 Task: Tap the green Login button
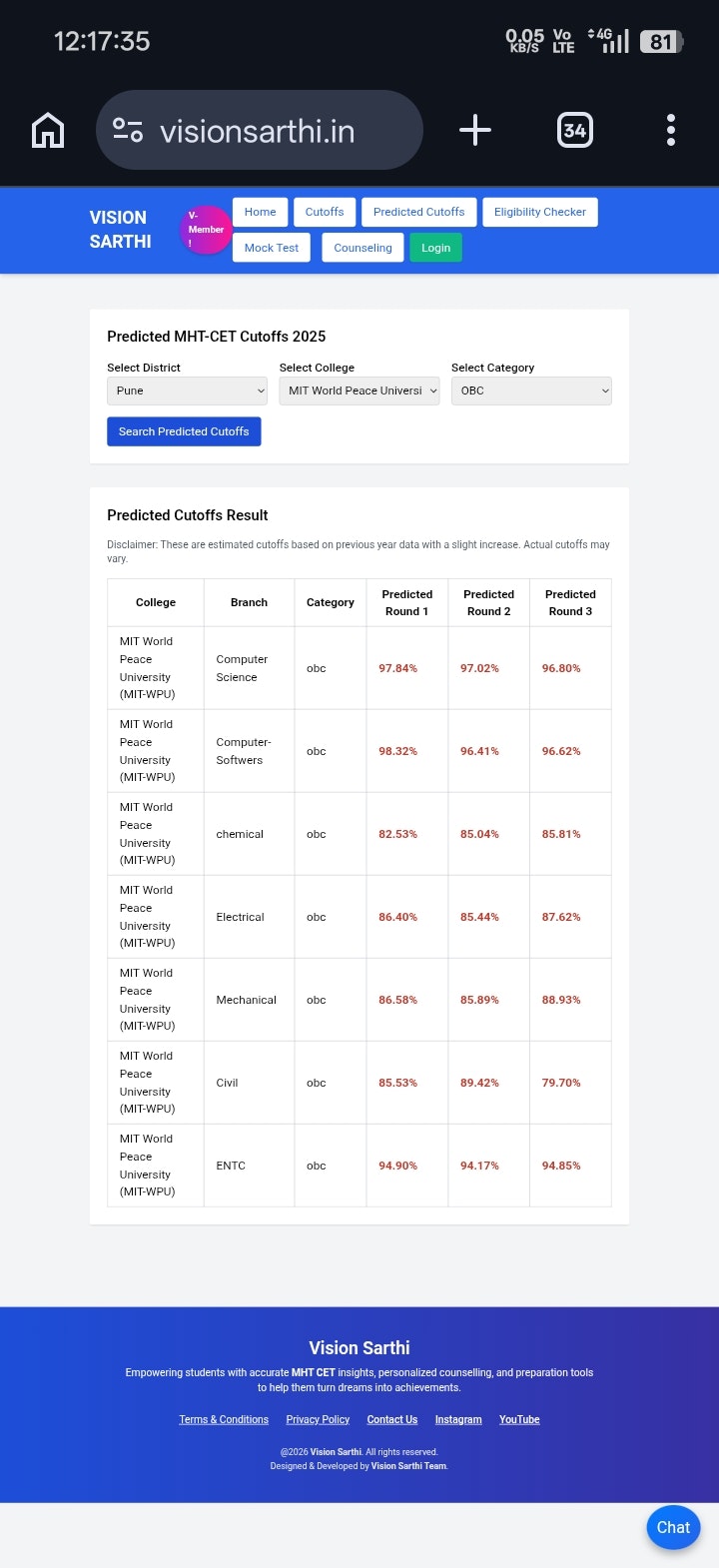[435, 247]
